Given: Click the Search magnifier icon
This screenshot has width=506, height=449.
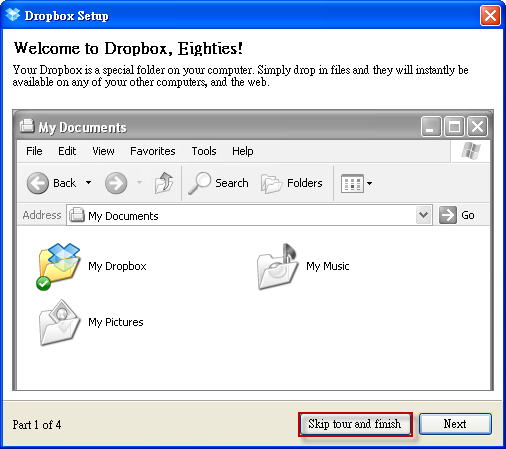Looking at the screenshot, I should click(199, 183).
